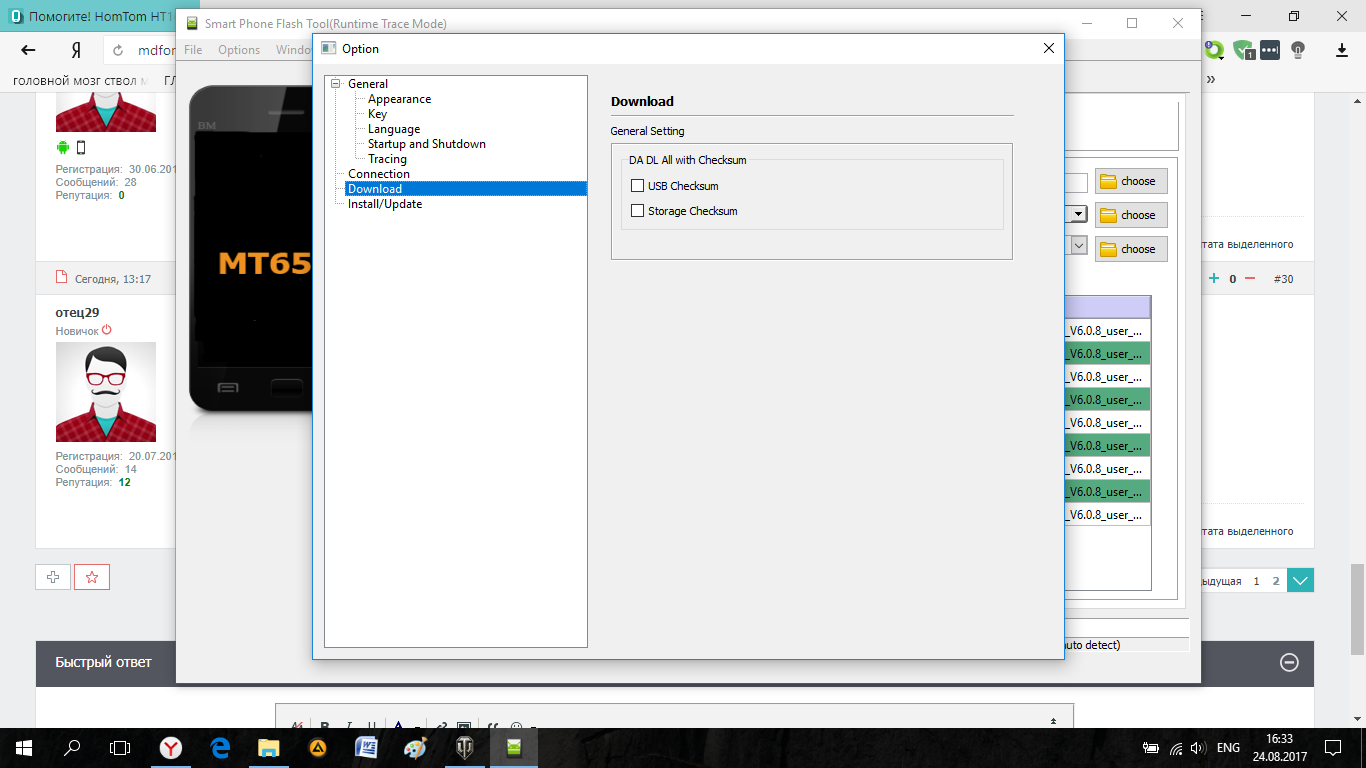1366x768 pixels.
Task: Open World of Tanks from the taskbar
Action: point(465,748)
